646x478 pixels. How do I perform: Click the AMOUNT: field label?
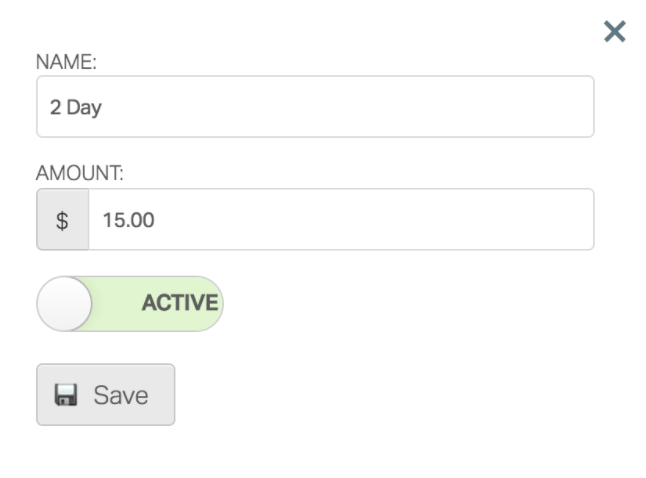coord(80,174)
